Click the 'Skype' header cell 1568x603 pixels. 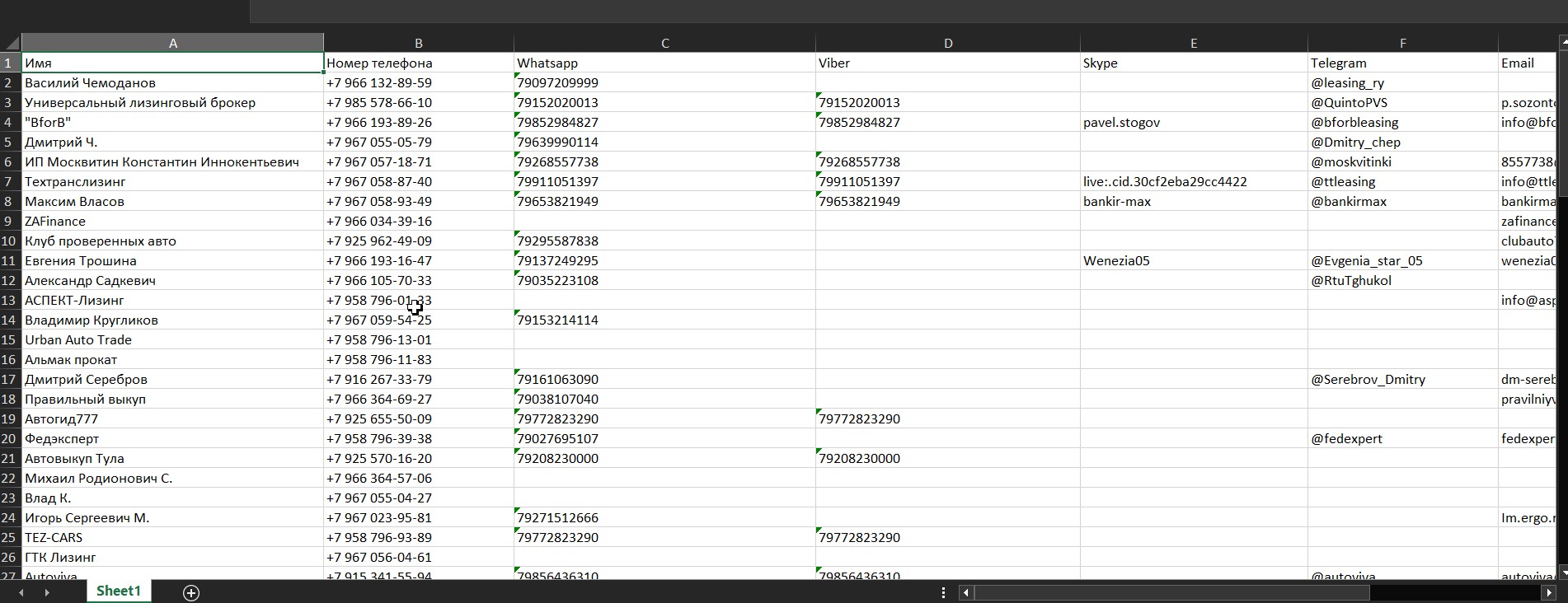pos(1194,63)
